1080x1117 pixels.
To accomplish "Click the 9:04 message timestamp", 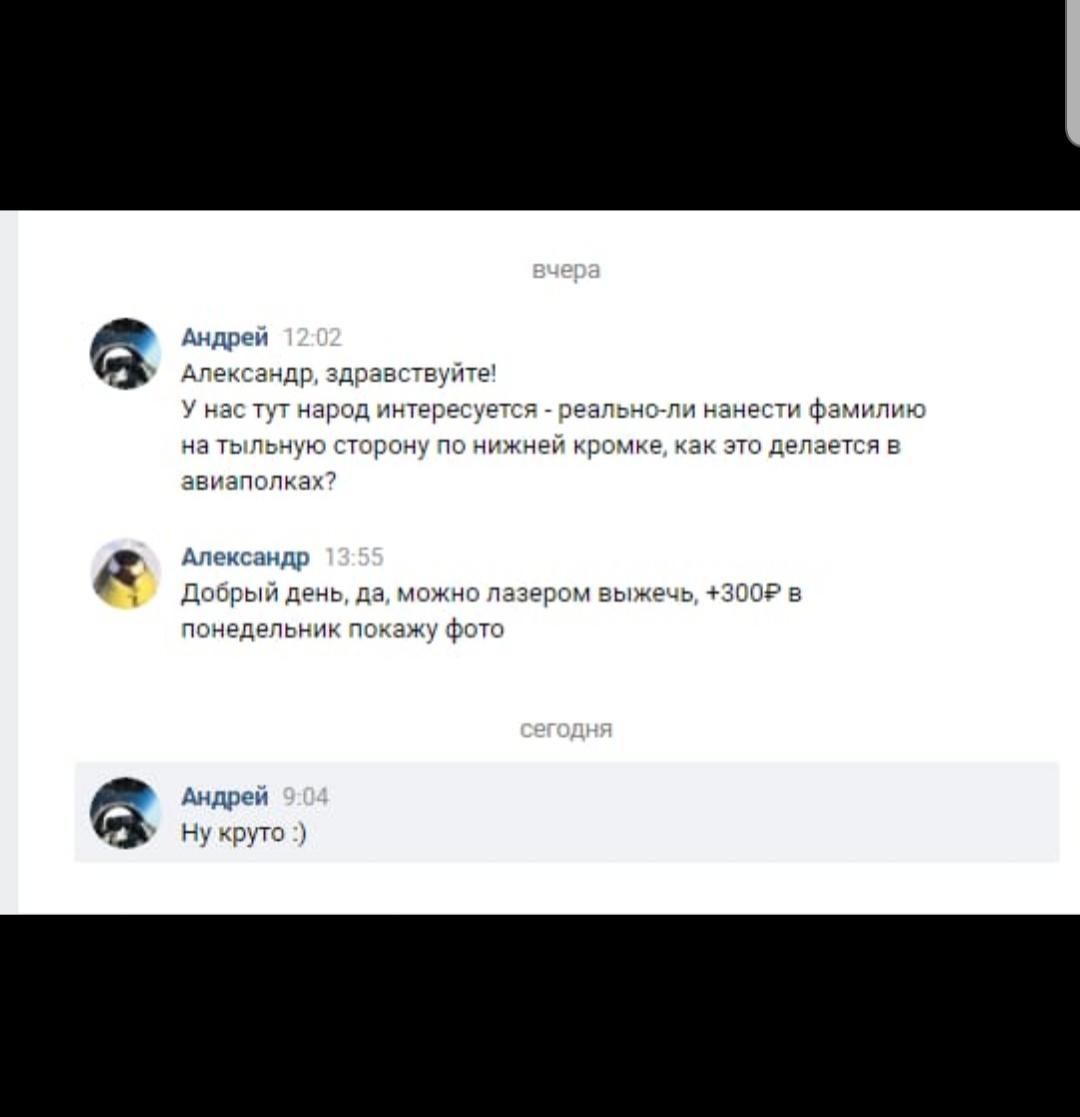I will (306, 796).
